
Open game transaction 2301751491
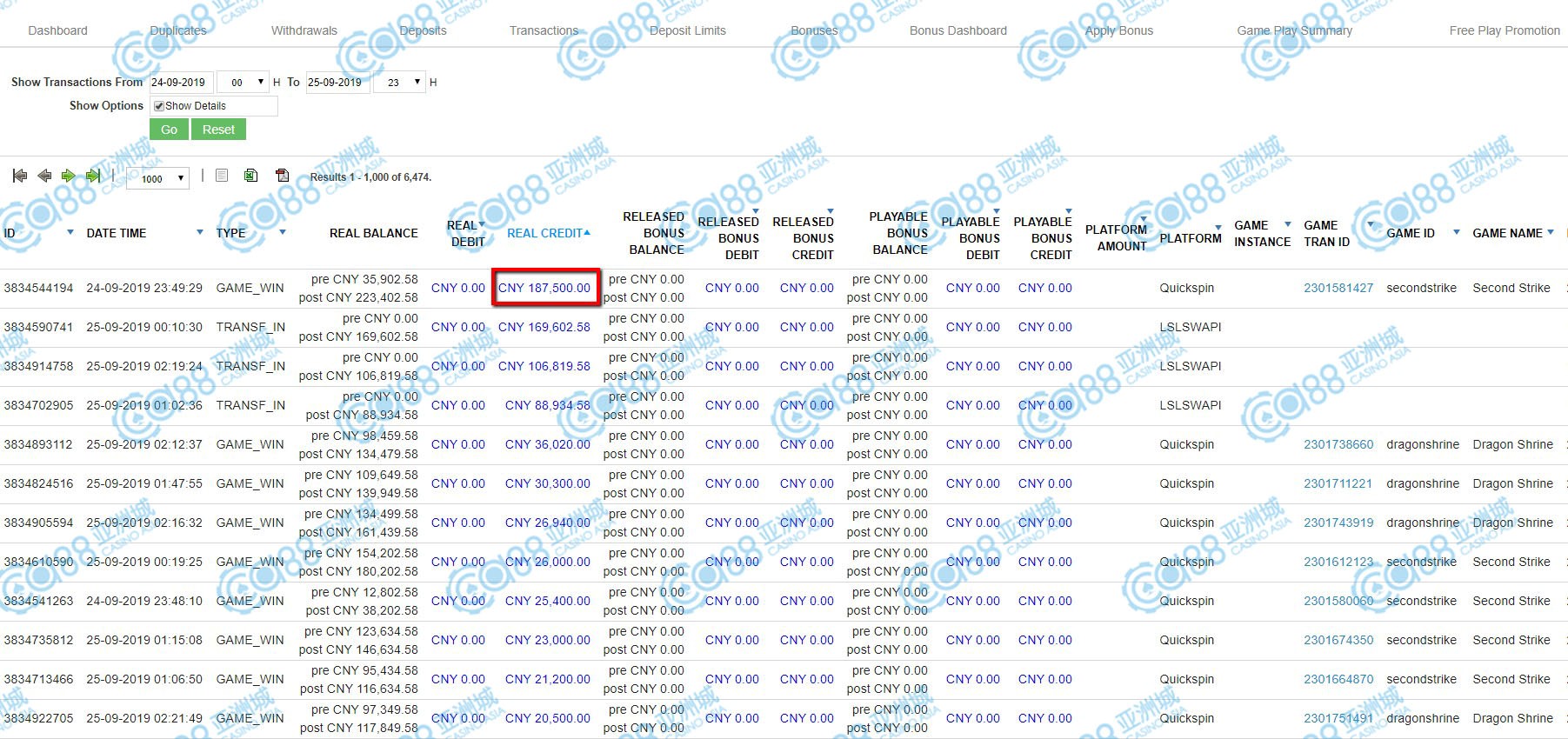[1338, 718]
